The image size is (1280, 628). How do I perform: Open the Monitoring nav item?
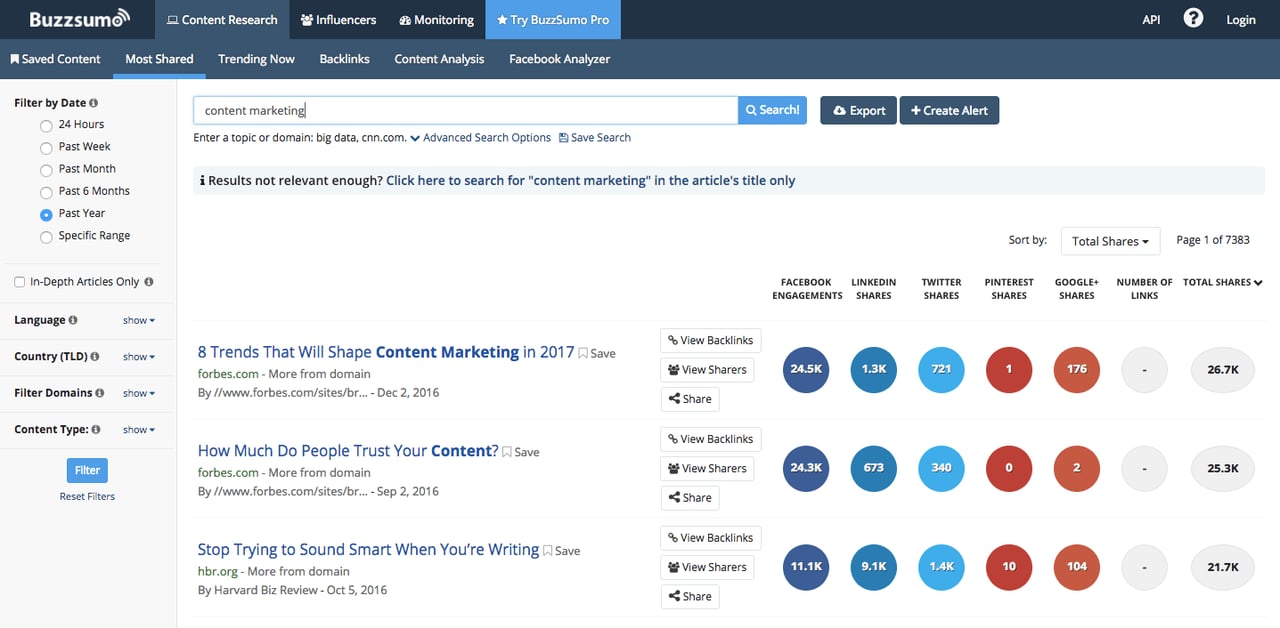pyautogui.click(x=436, y=20)
